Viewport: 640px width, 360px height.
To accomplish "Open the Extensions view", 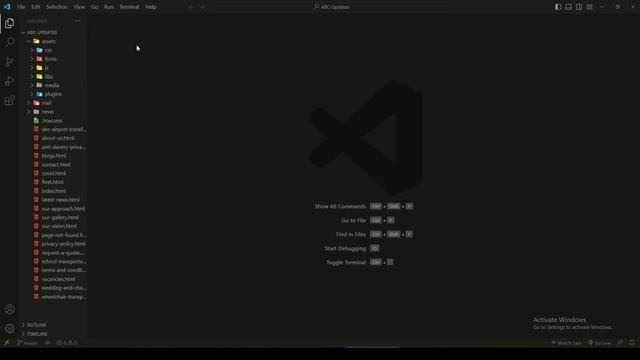I will (9, 100).
